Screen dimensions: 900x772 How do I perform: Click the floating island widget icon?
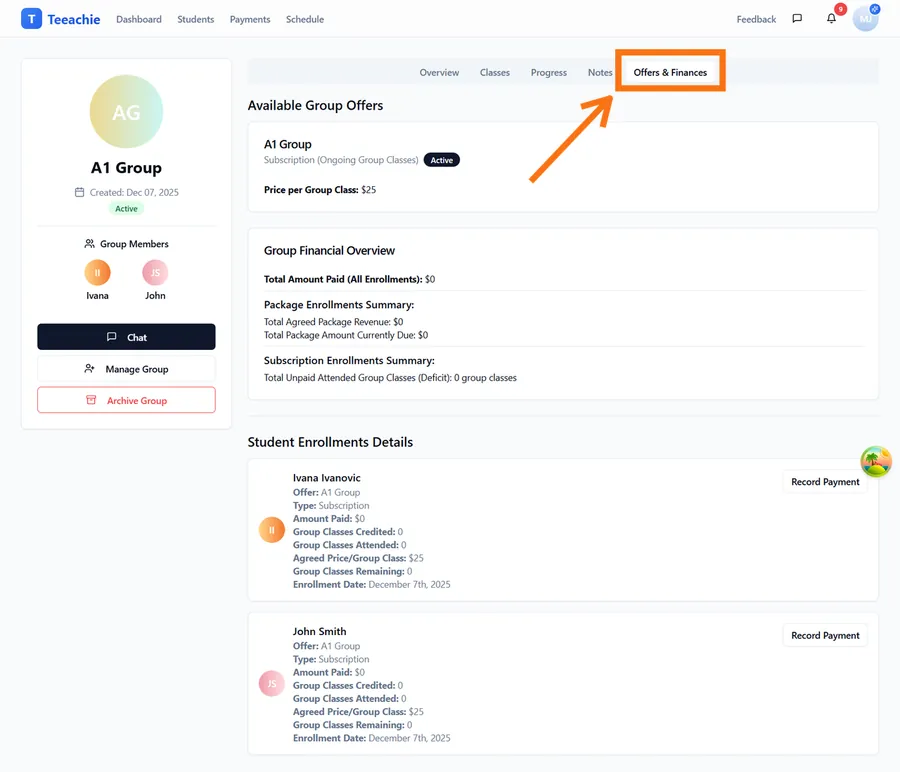tap(876, 461)
